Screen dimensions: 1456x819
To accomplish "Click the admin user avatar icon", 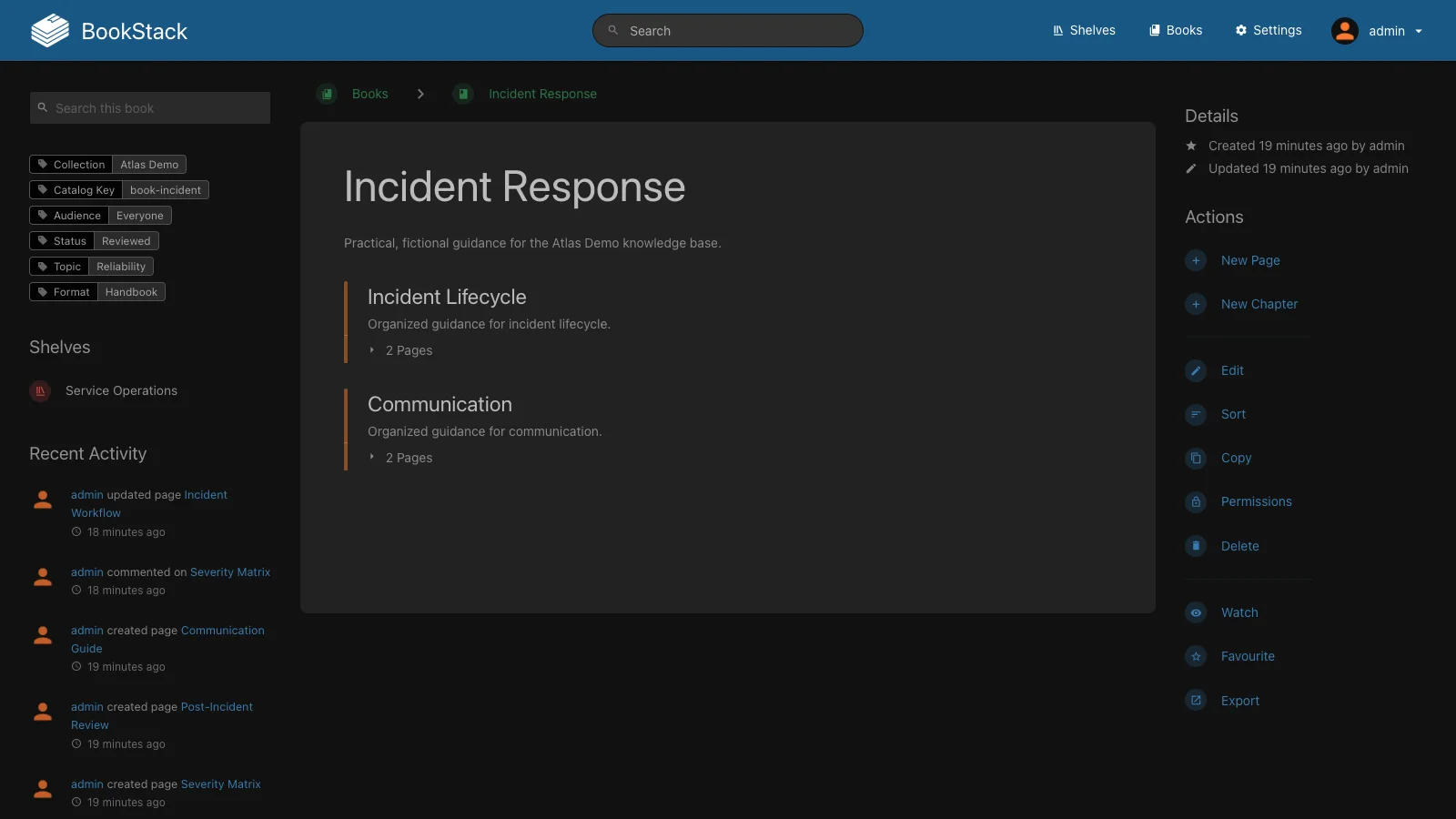I will 1345,31.
